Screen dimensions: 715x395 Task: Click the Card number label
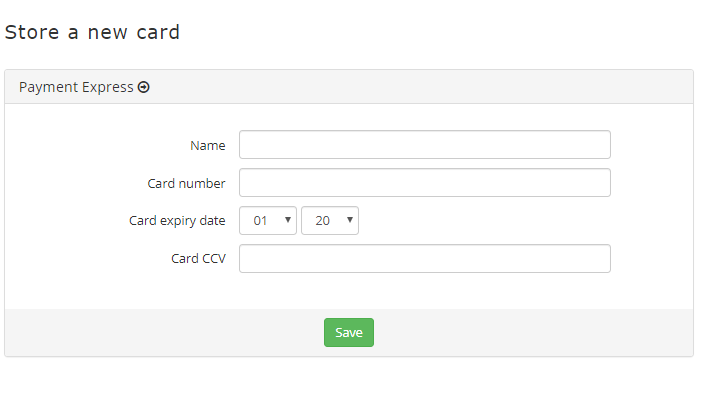(x=187, y=183)
